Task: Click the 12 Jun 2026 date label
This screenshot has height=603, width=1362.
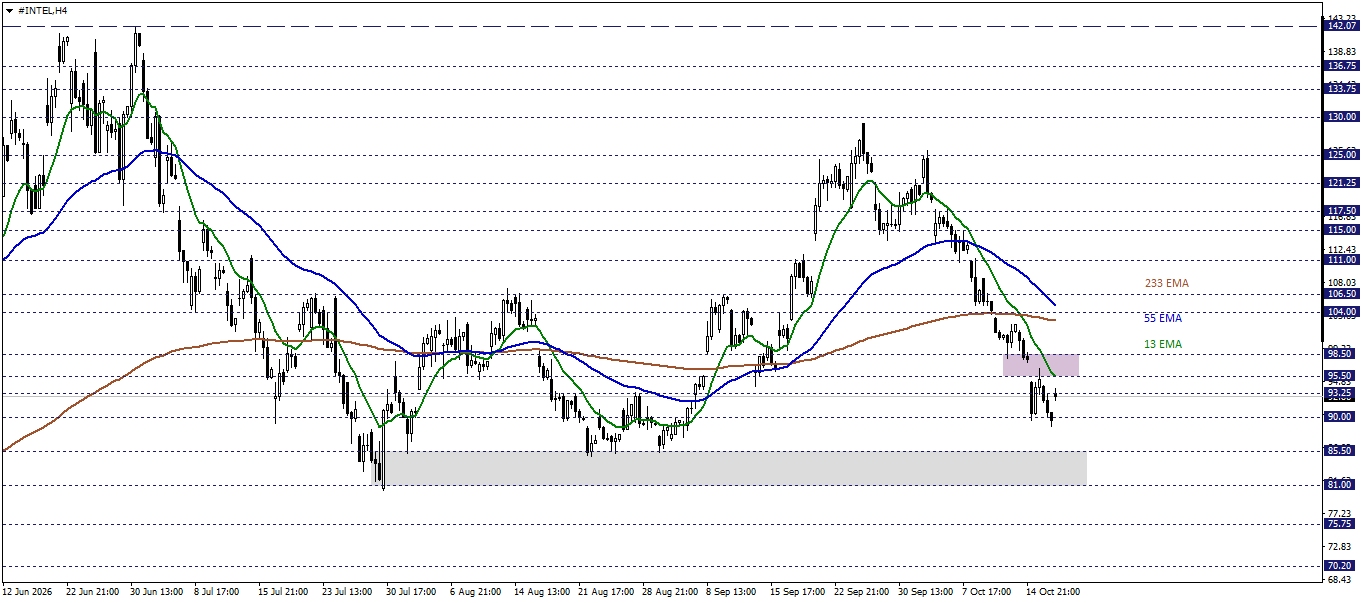Action: pyautogui.click(x=27, y=592)
